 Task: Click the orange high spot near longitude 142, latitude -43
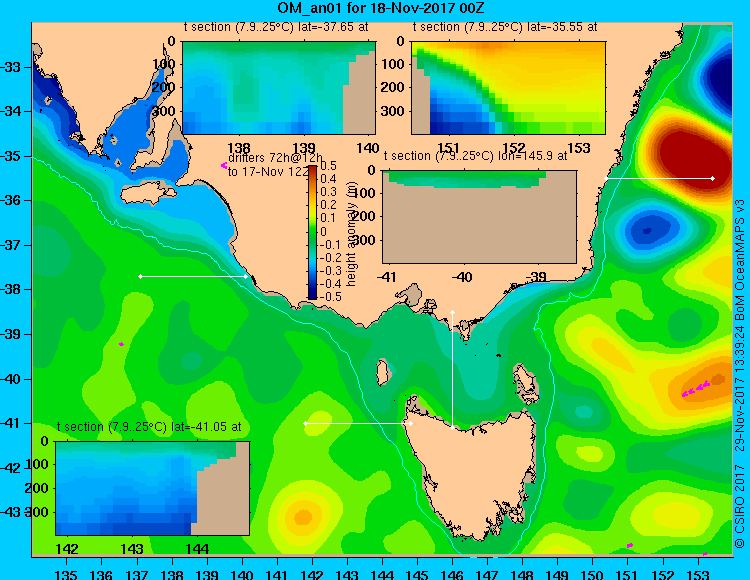click(x=303, y=517)
